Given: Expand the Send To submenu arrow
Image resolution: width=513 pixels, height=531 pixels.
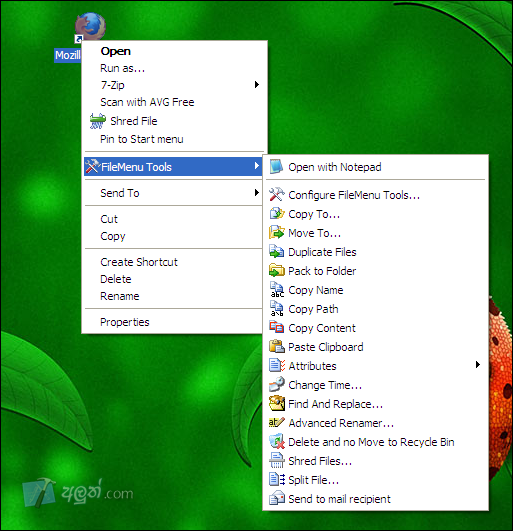Looking at the screenshot, I should click(257, 193).
